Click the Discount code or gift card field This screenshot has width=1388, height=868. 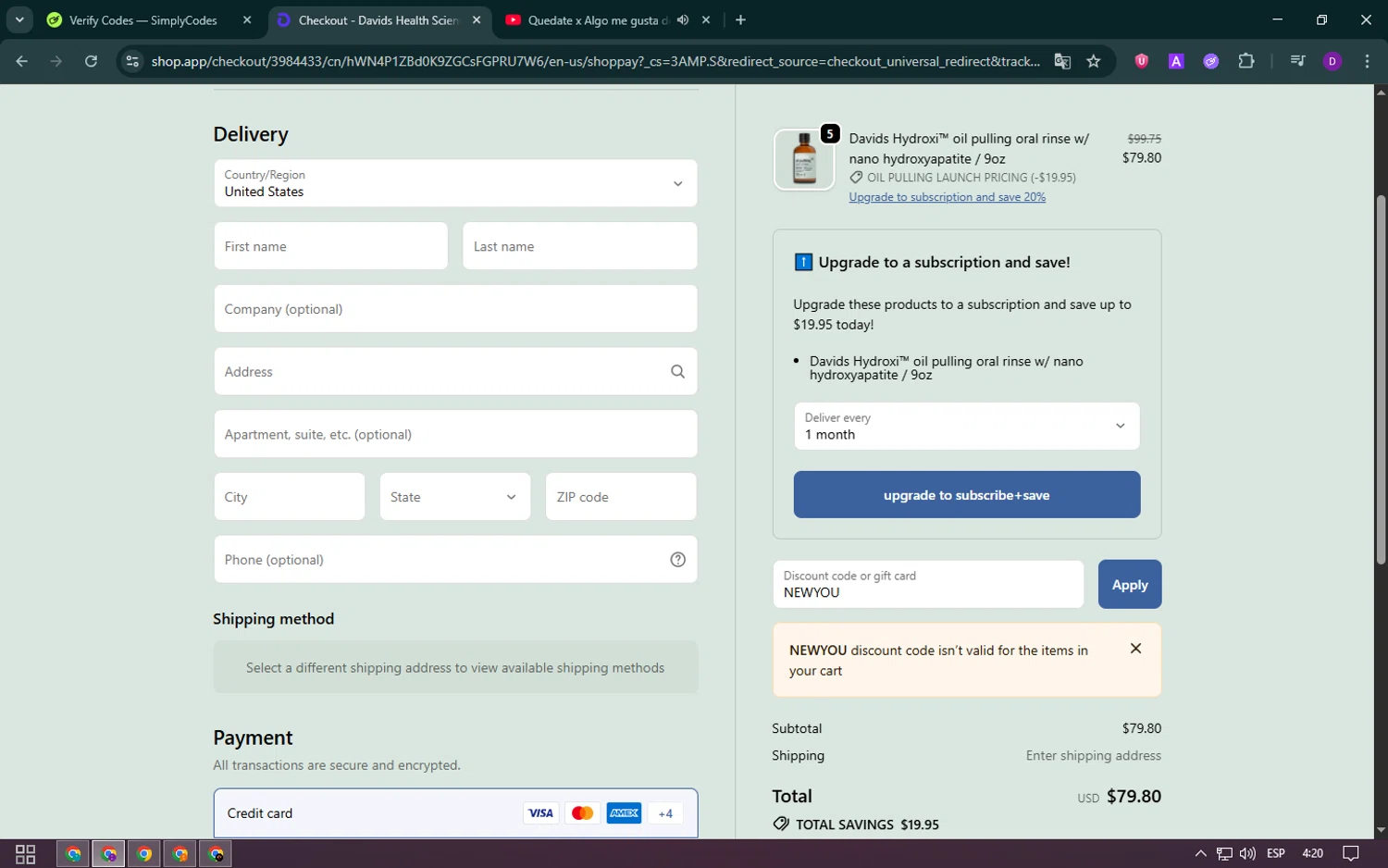(x=928, y=584)
